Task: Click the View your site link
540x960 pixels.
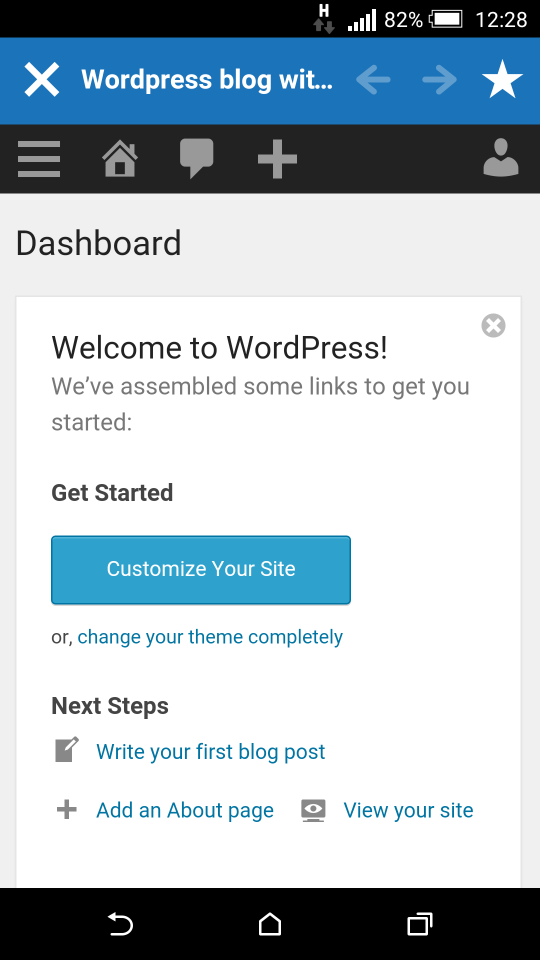Action: coord(408,810)
